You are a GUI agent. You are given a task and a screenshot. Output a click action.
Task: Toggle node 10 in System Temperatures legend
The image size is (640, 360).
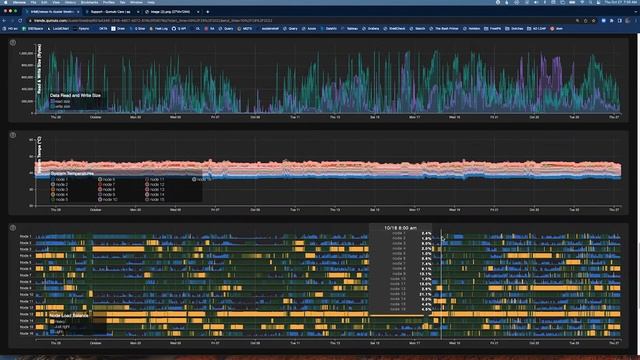100,200
